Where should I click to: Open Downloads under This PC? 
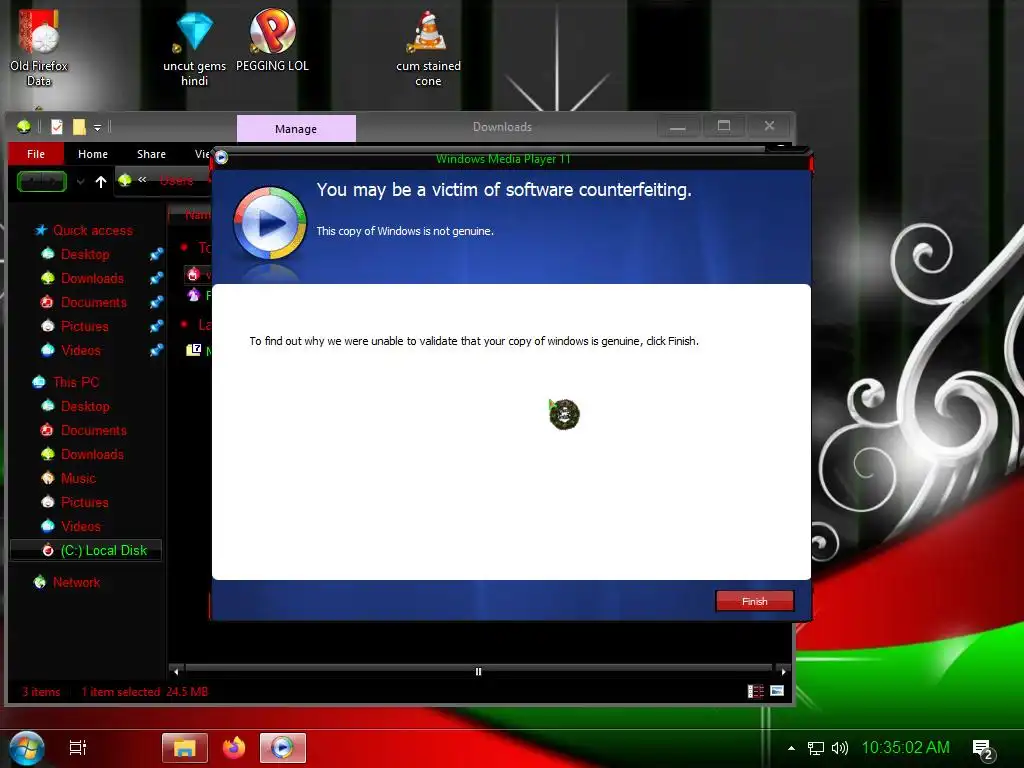(92, 454)
